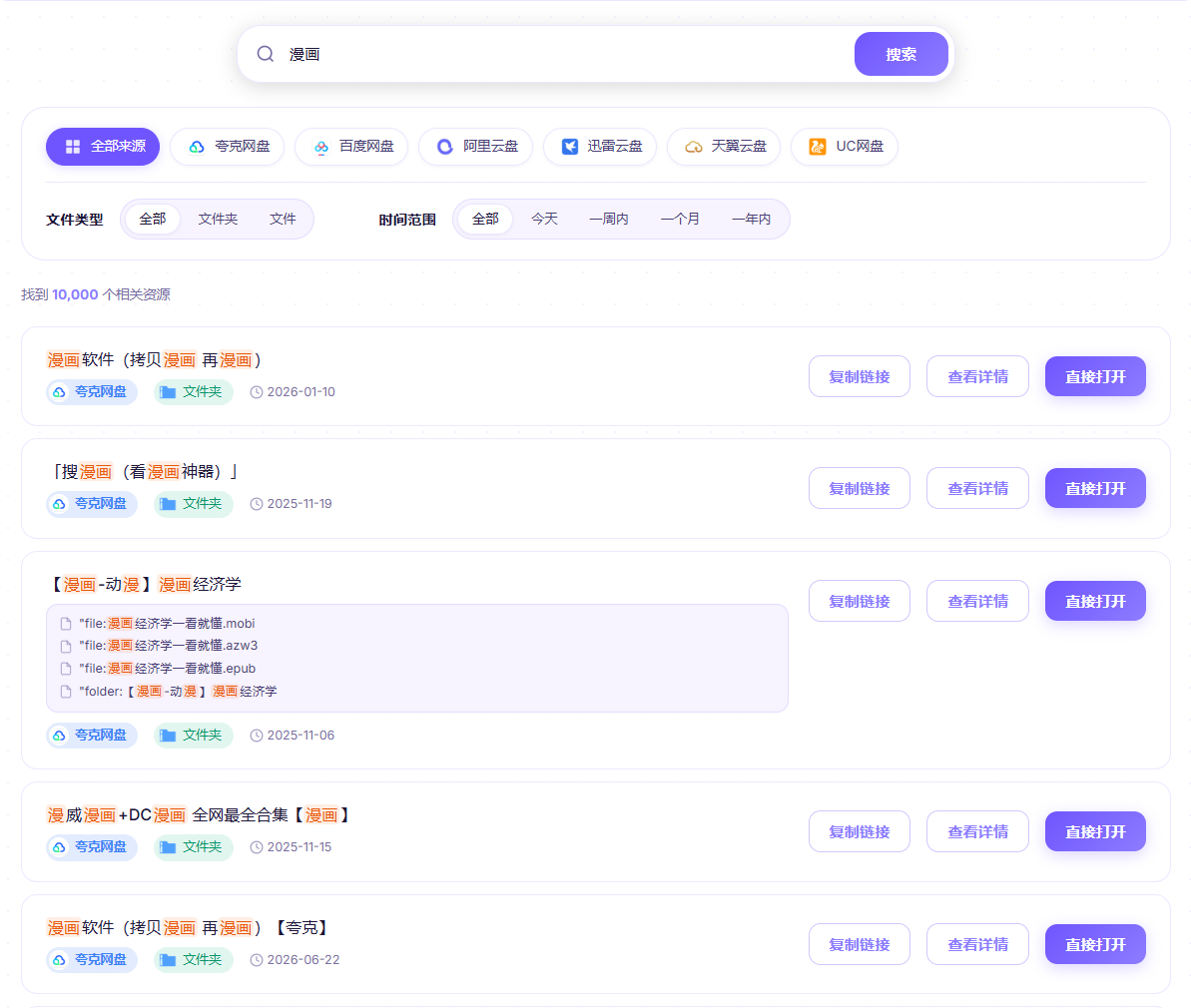Open the 漫威漫画+DC漫画 全网最全合集 title
1191x1008 pixels.
[199, 815]
